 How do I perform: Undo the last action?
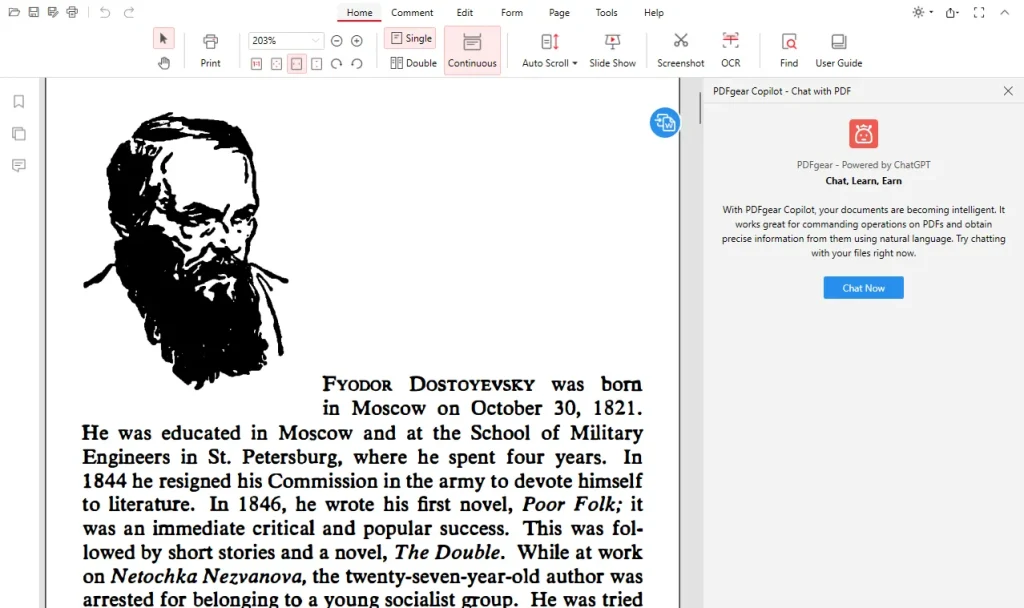point(104,12)
